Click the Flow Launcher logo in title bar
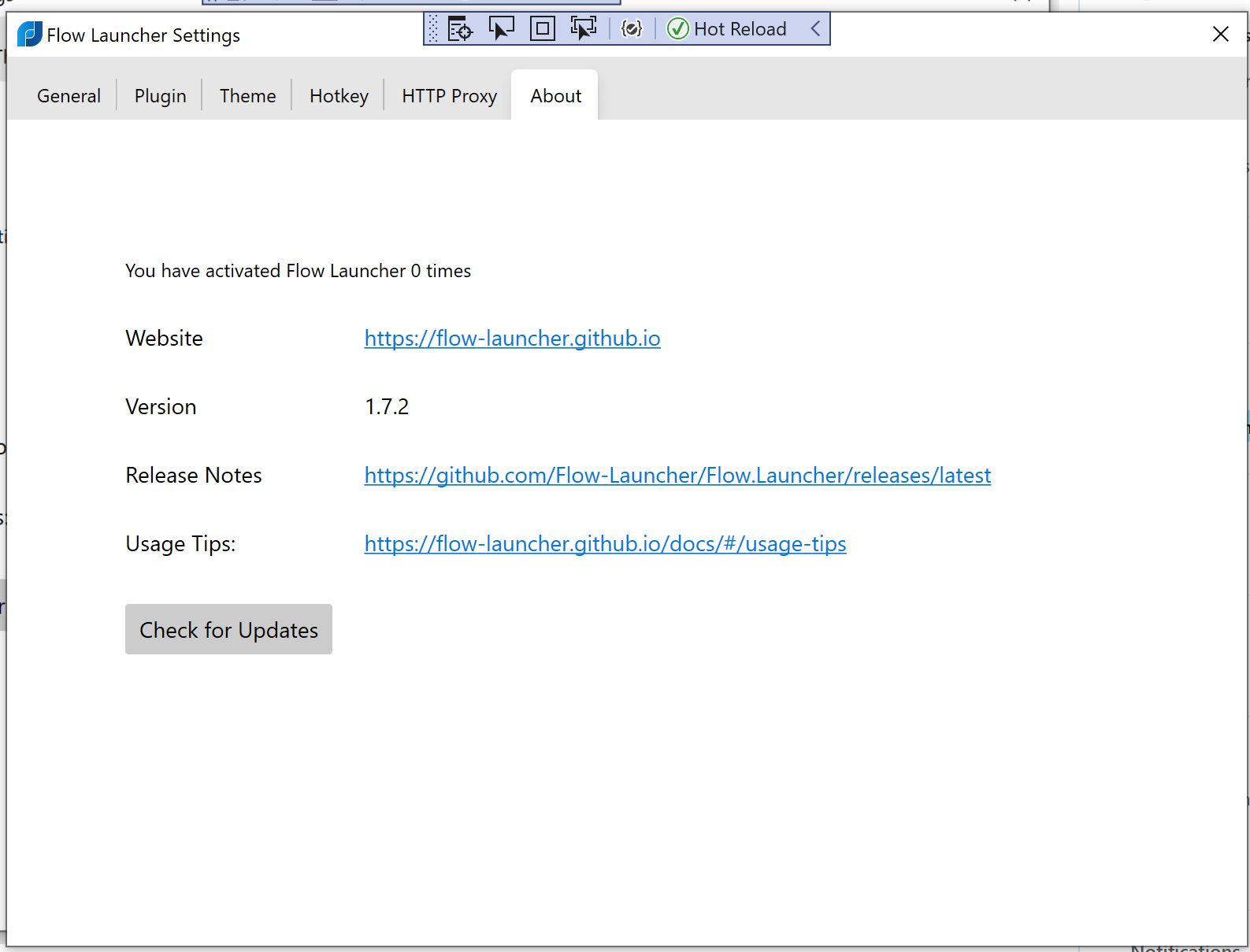This screenshot has height=952, width=1250. [30, 35]
